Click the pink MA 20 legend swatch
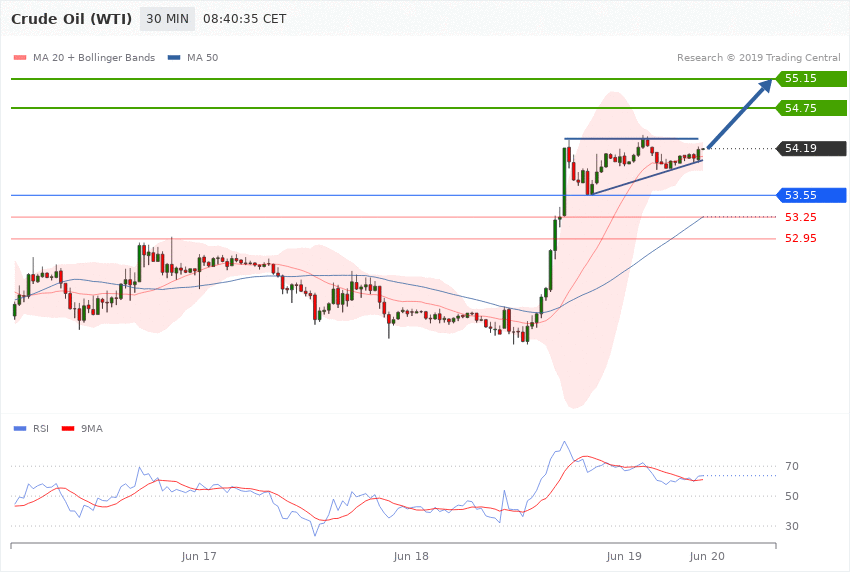 point(20,58)
